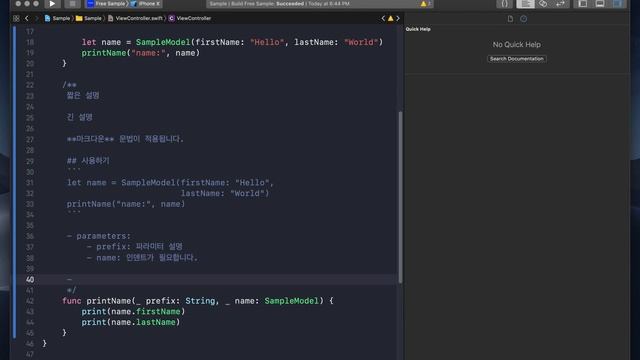Viewport: 640px width, 360px height.
Task: Click line number 40 in gutter
Action: [x=30, y=280]
